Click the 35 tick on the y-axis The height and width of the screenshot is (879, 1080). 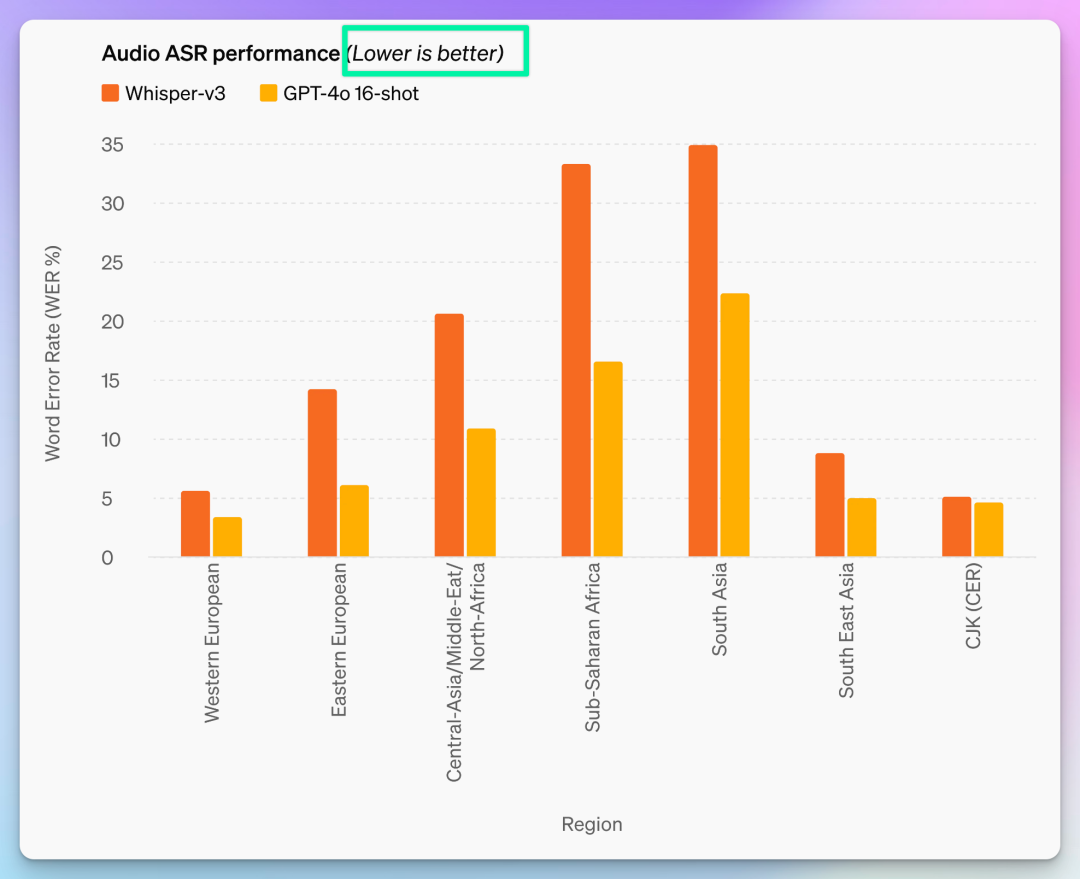pyautogui.click(x=112, y=145)
